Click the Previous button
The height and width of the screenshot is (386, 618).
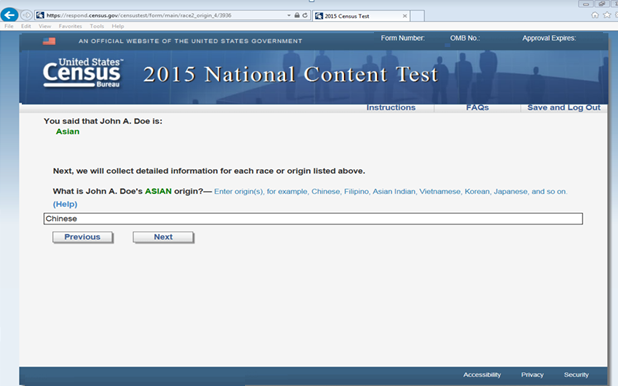(x=82, y=237)
